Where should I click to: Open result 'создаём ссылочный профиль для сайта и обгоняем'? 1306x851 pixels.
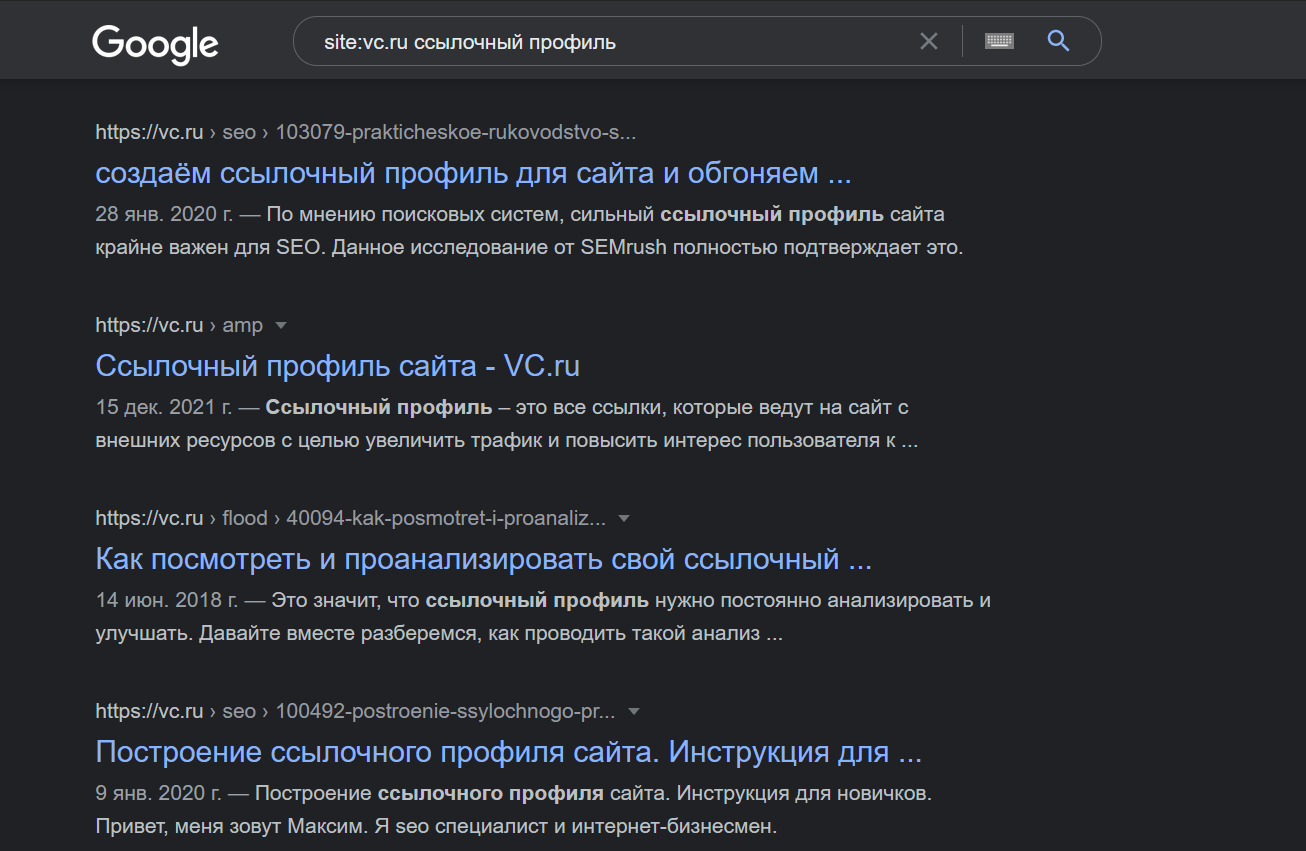(x=473, y=173)
